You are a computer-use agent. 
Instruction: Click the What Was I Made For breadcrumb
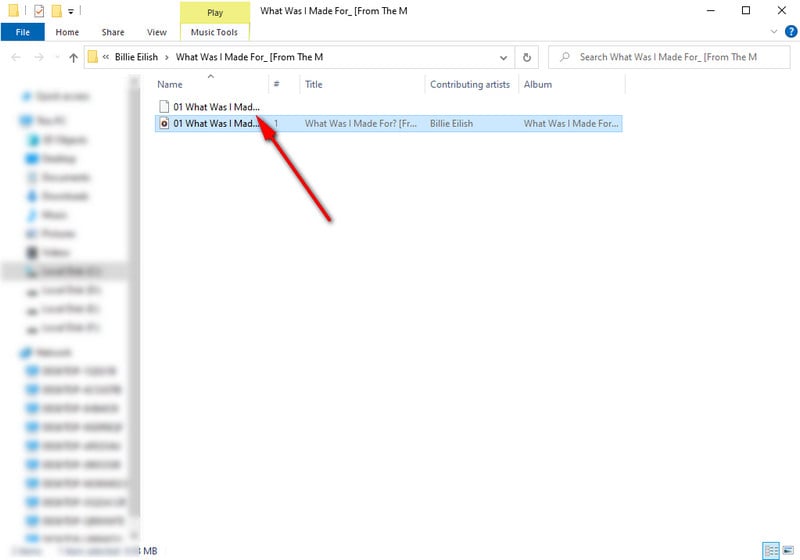coord(249,57)
